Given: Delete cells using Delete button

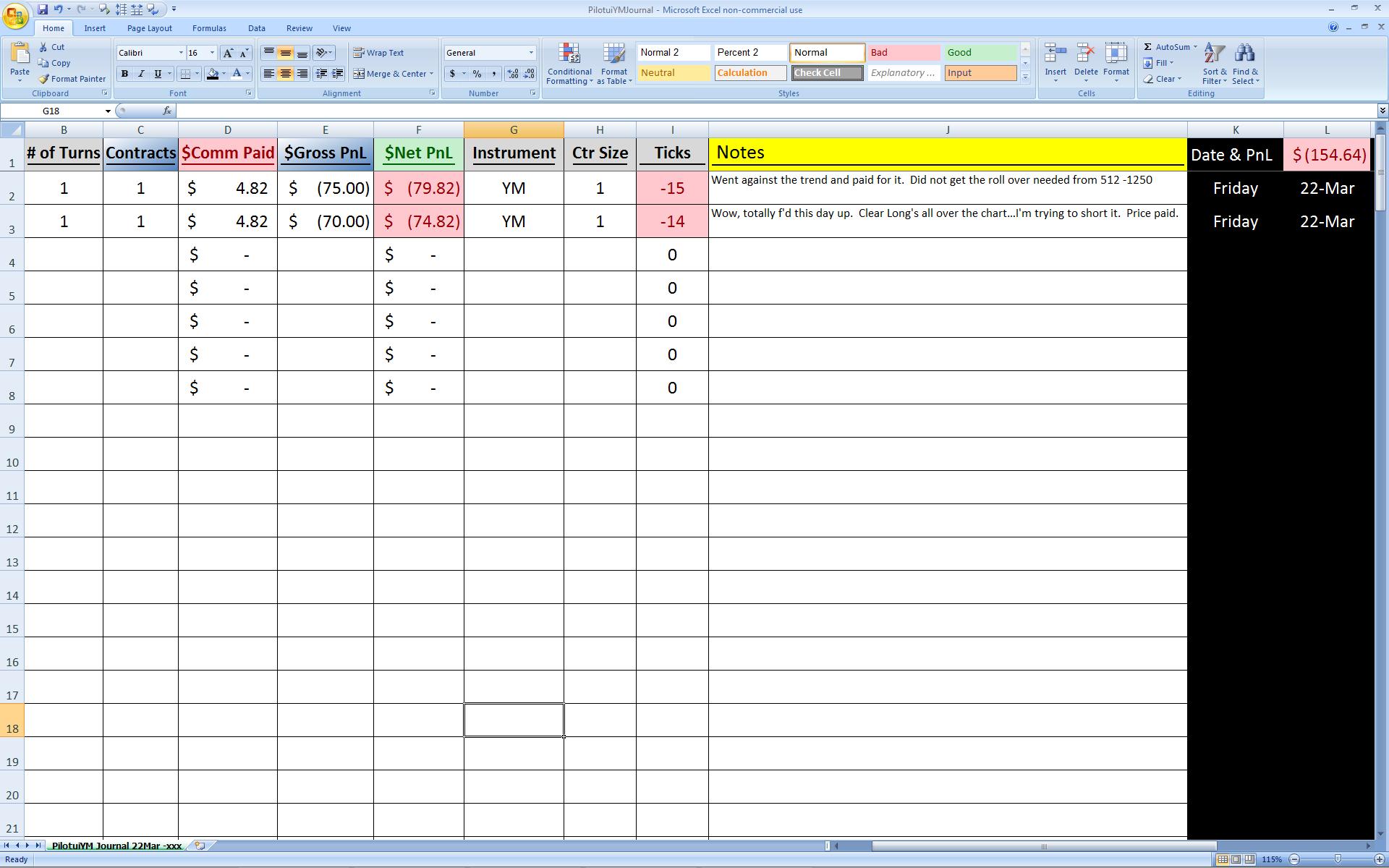Looking at the screenshot, I should click(x=1086, y=61).
